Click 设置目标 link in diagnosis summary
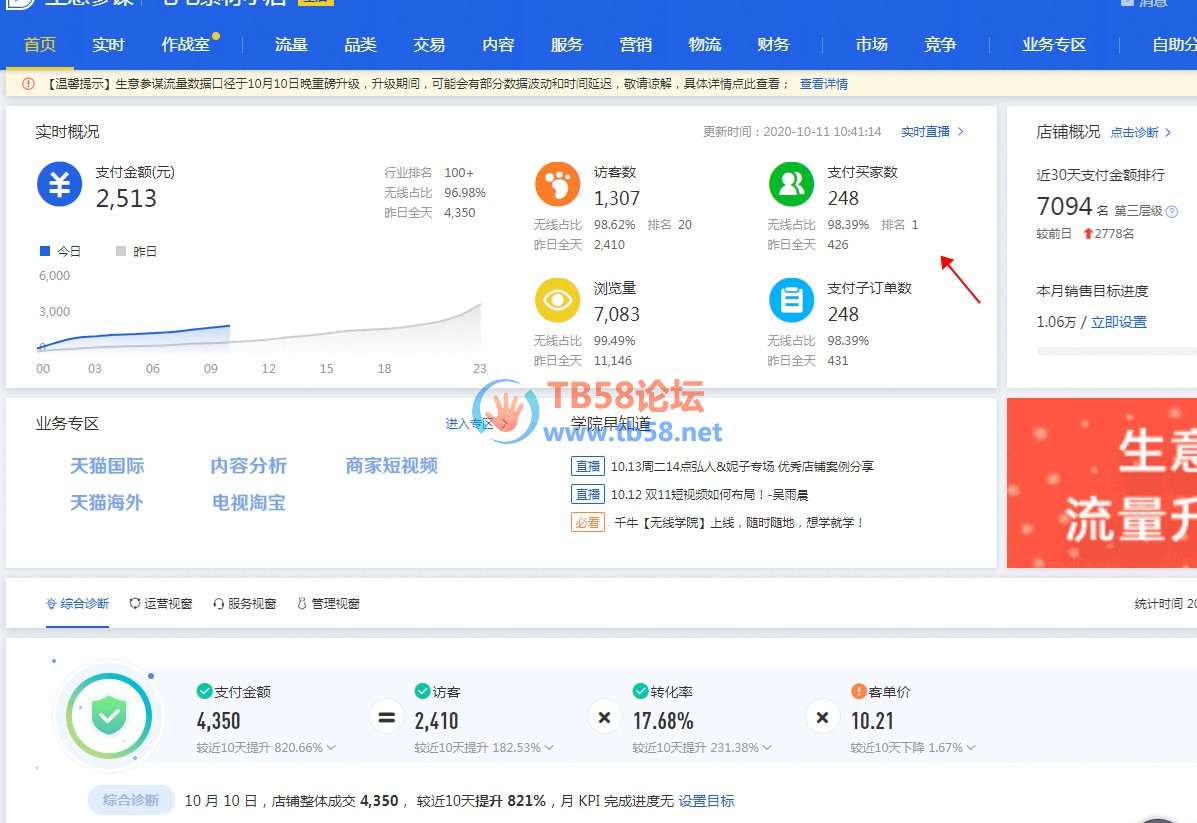The width and height of the screenshot is (1197, 823). click(706, 801)
